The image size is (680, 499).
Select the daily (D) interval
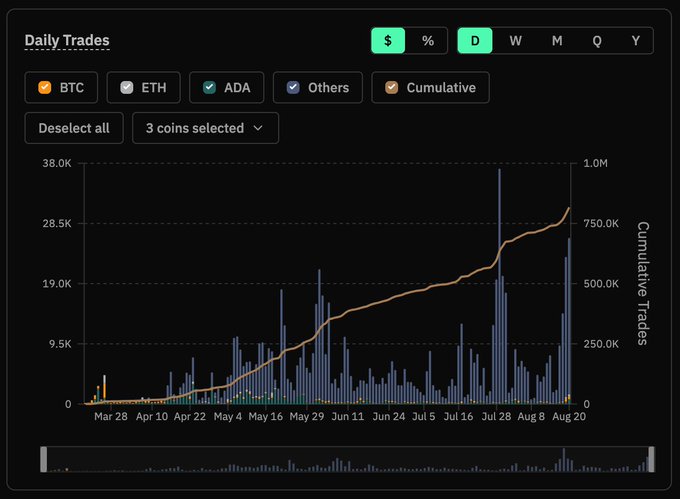point(475,41)
